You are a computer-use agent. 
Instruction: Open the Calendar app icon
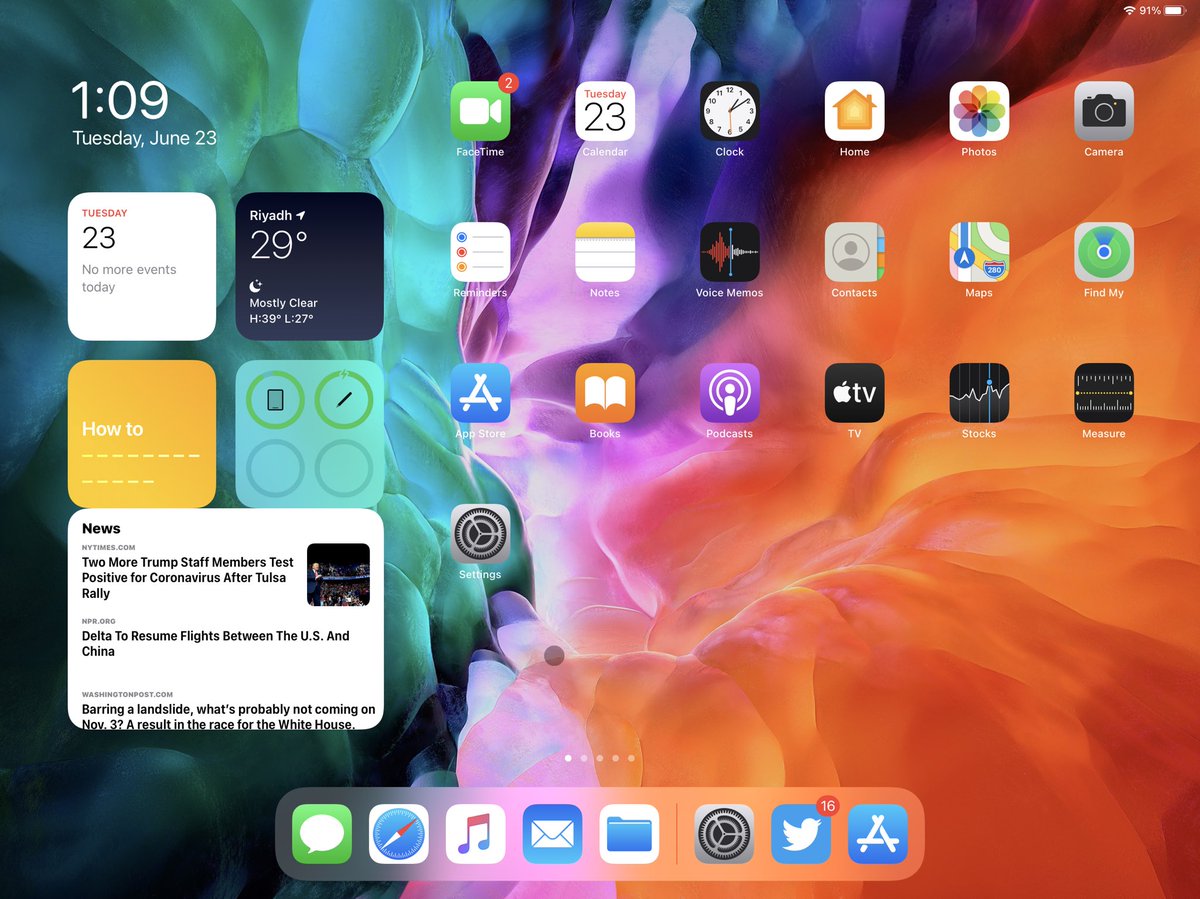click(x=605, y=111)
